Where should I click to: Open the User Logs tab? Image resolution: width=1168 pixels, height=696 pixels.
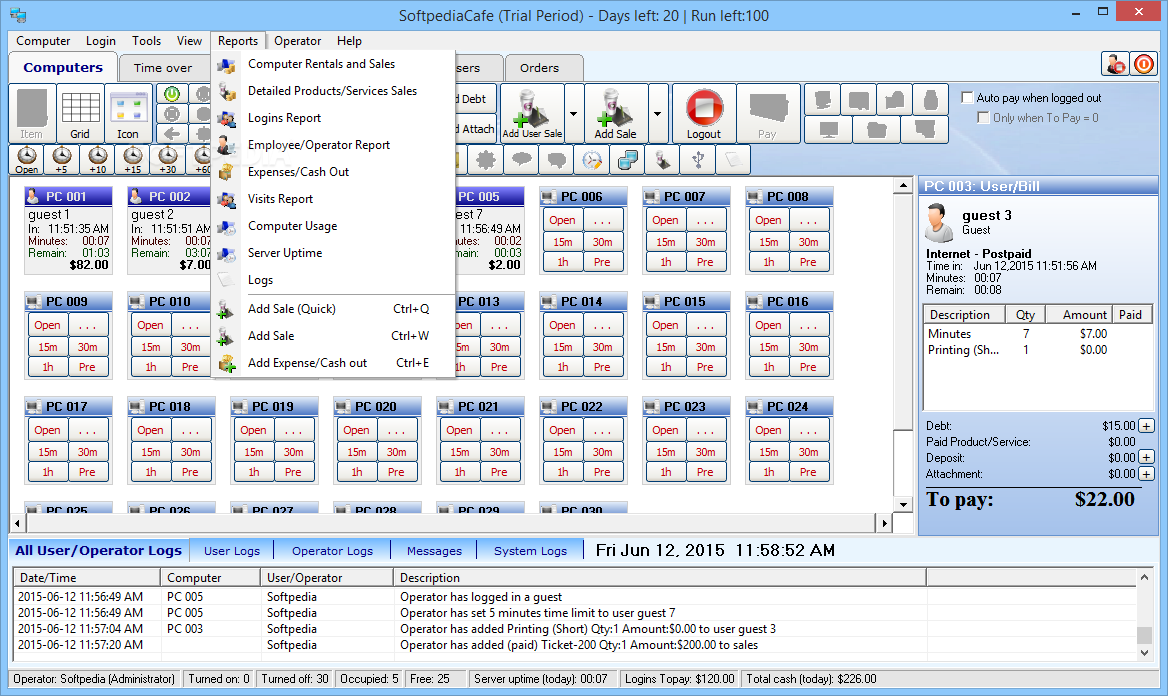click(232, 551)
